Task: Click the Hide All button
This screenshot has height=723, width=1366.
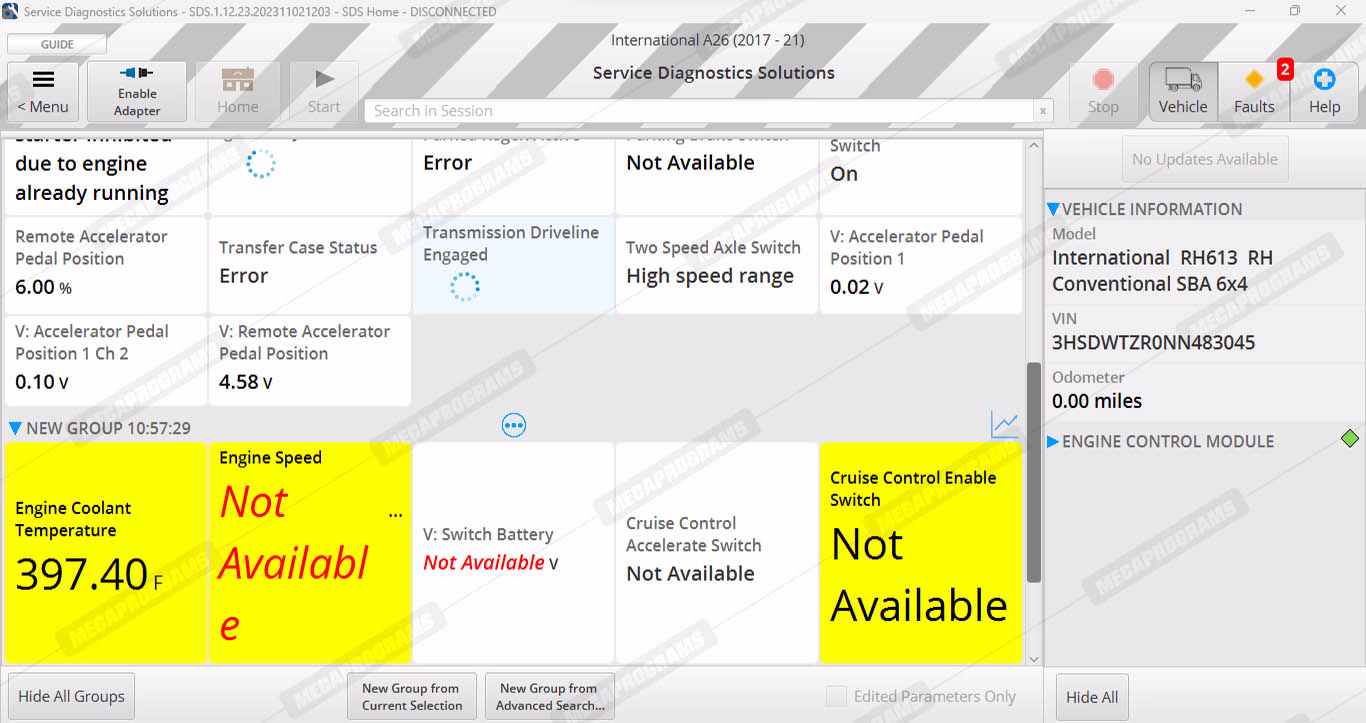Action: tap(1092, 696)
